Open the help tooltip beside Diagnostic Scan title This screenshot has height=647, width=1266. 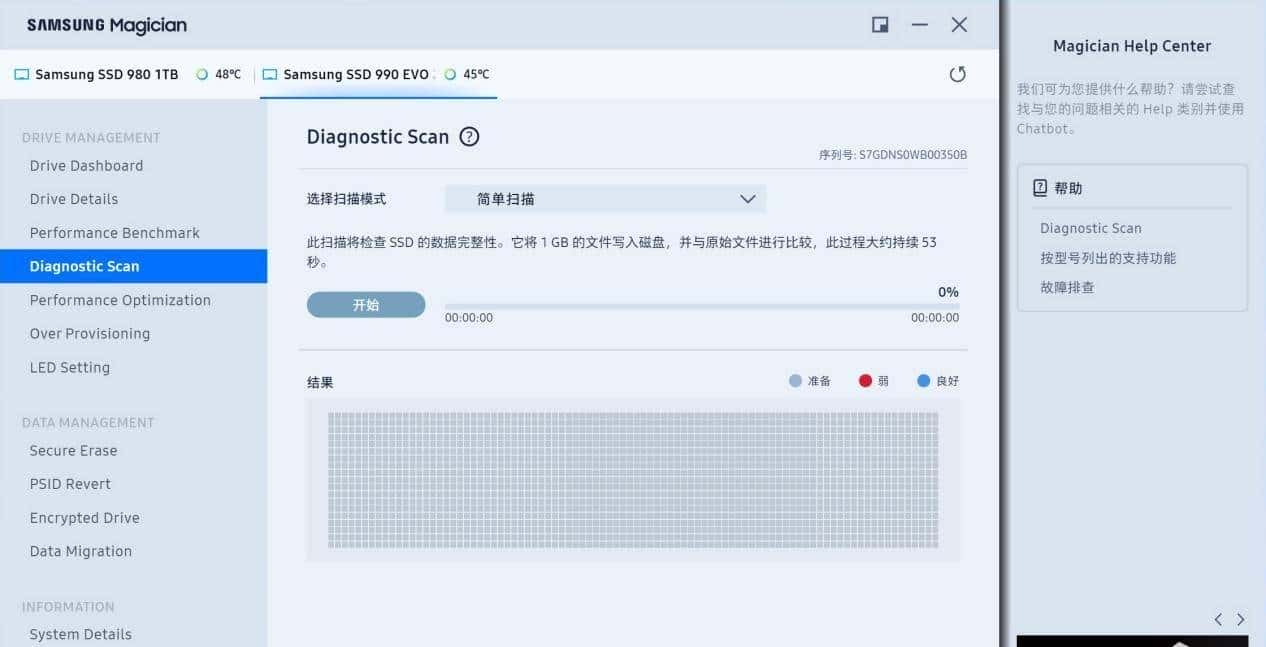coord(469,137)
